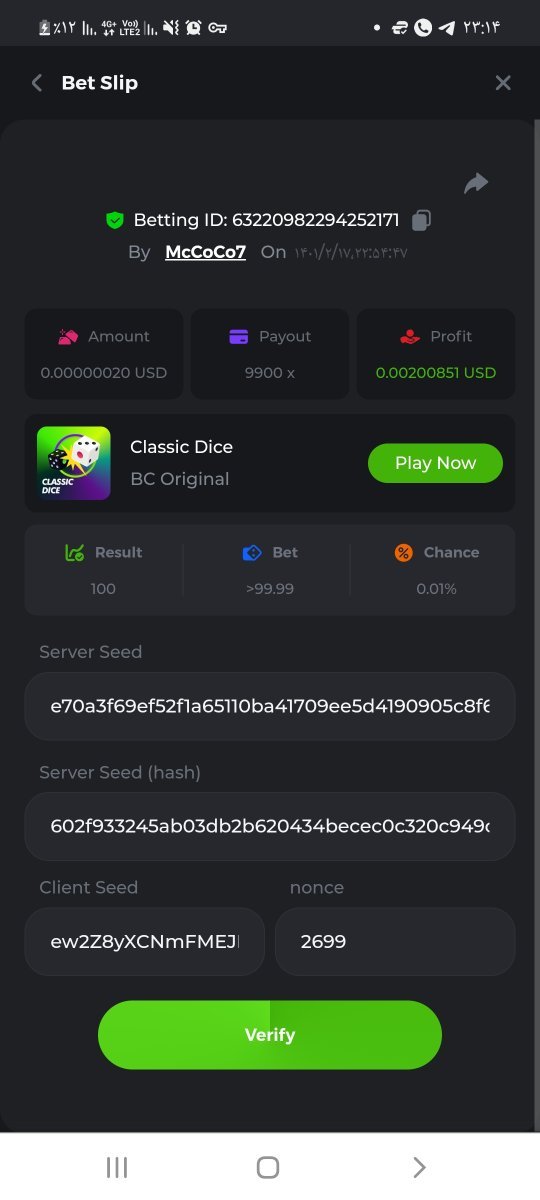This screenshot has width=540, height=1200.
Task: Open the McCoCo7 user profile link
Action: [205, 252]
